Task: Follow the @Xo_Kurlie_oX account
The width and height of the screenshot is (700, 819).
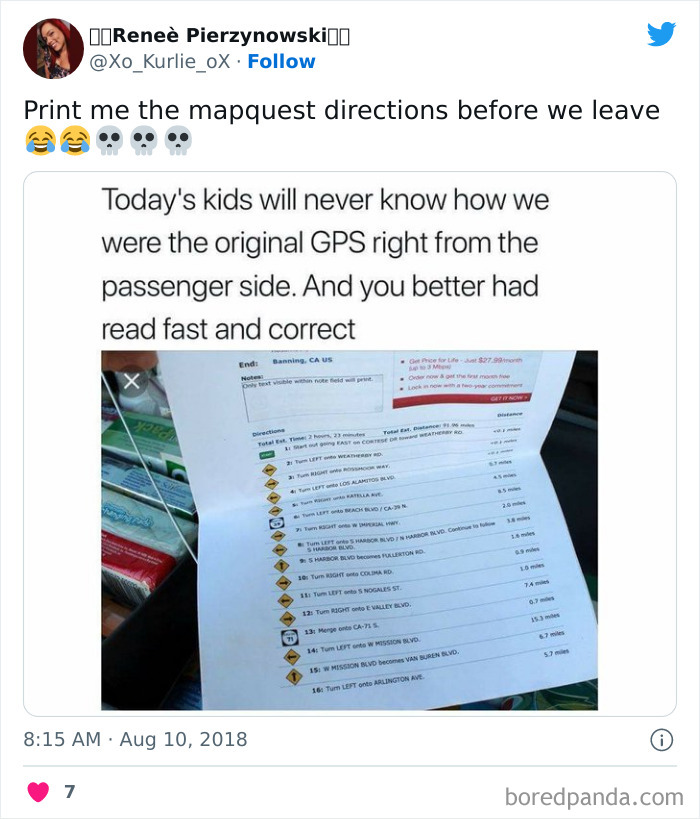Action: 281,61
